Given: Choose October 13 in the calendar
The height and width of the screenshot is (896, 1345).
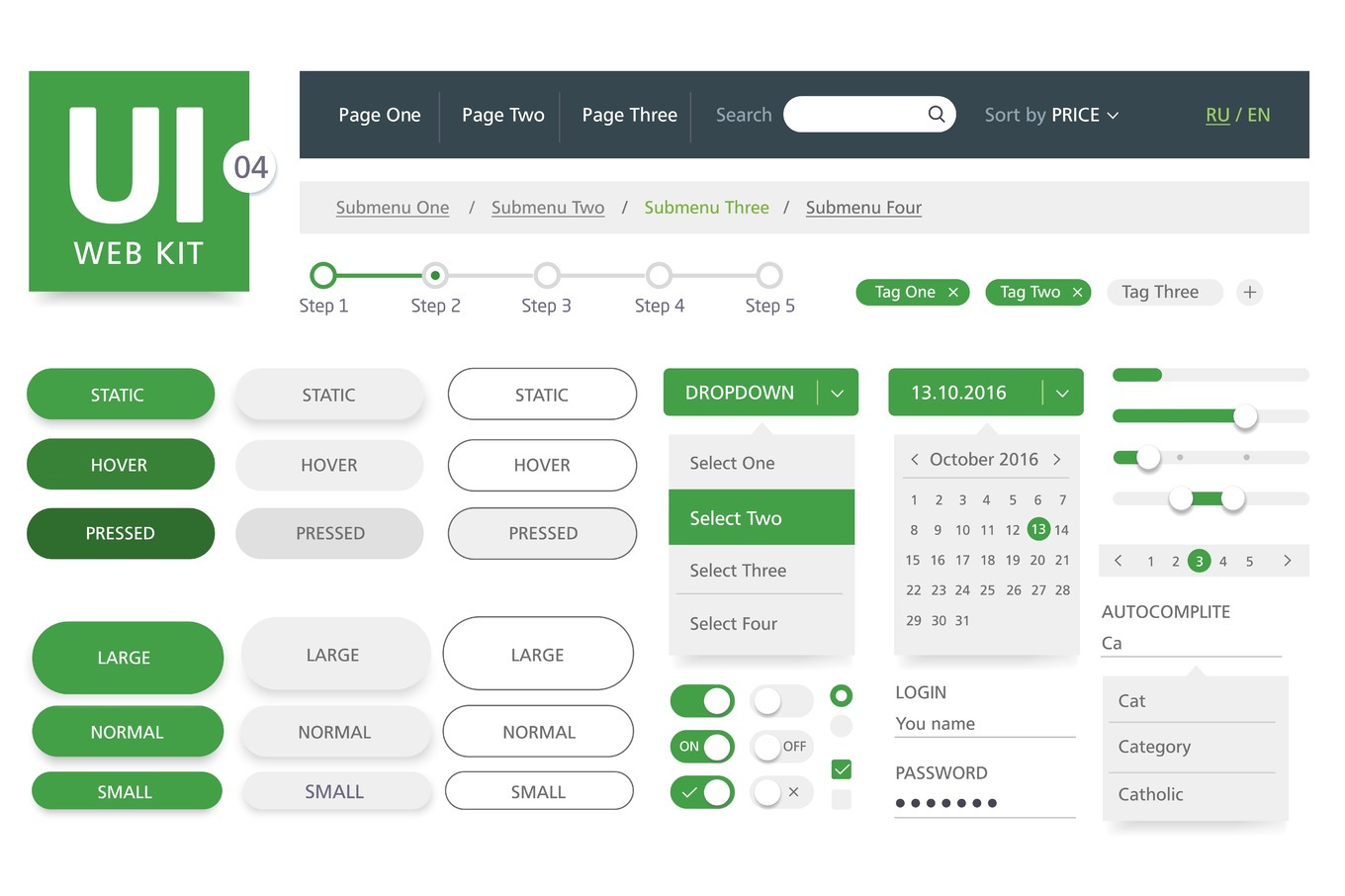Looking at the screenshot, I should tap(1038, 529).
